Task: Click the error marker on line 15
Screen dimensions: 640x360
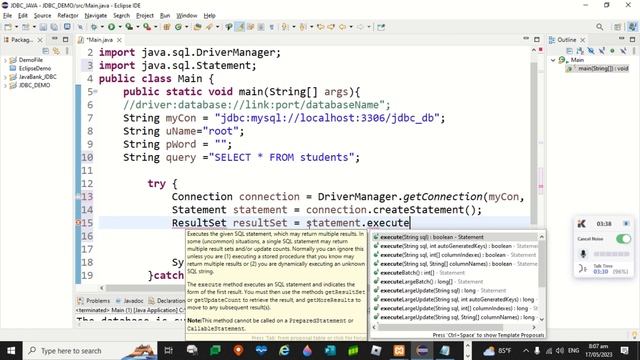Action: coord(78,223)
